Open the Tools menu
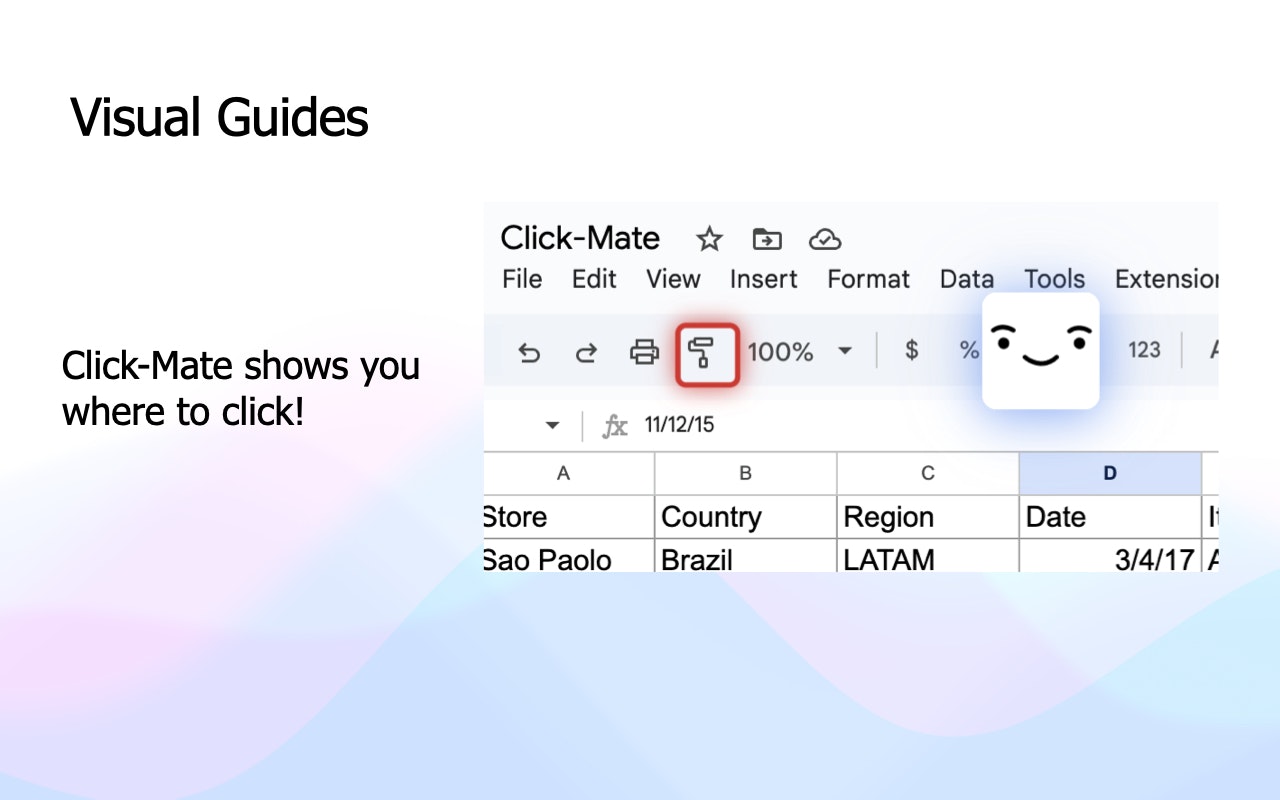This screenshot has height=800, width=1280. 1055,279
